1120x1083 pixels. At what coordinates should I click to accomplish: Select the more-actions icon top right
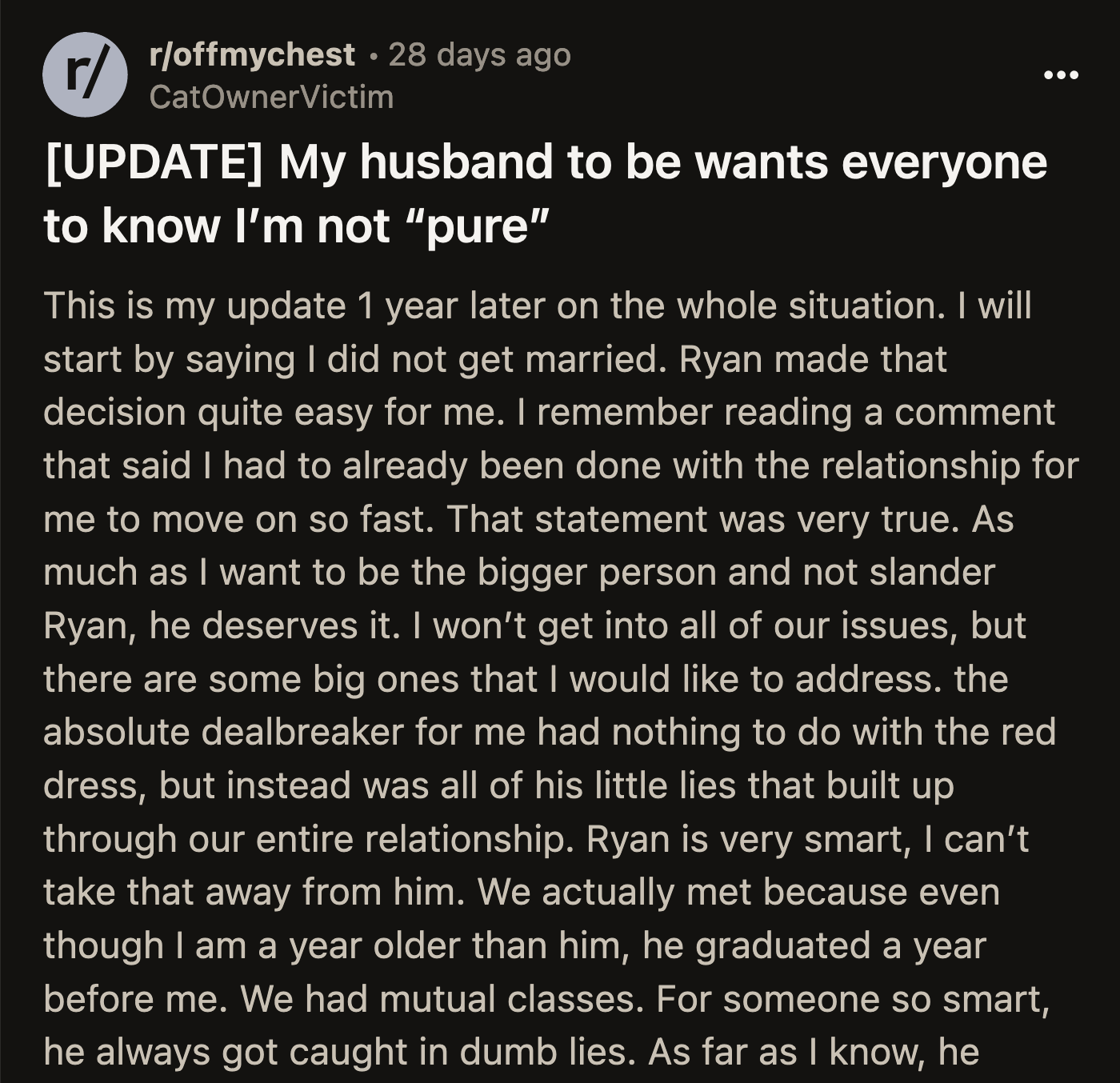(x=1060, y=74)
